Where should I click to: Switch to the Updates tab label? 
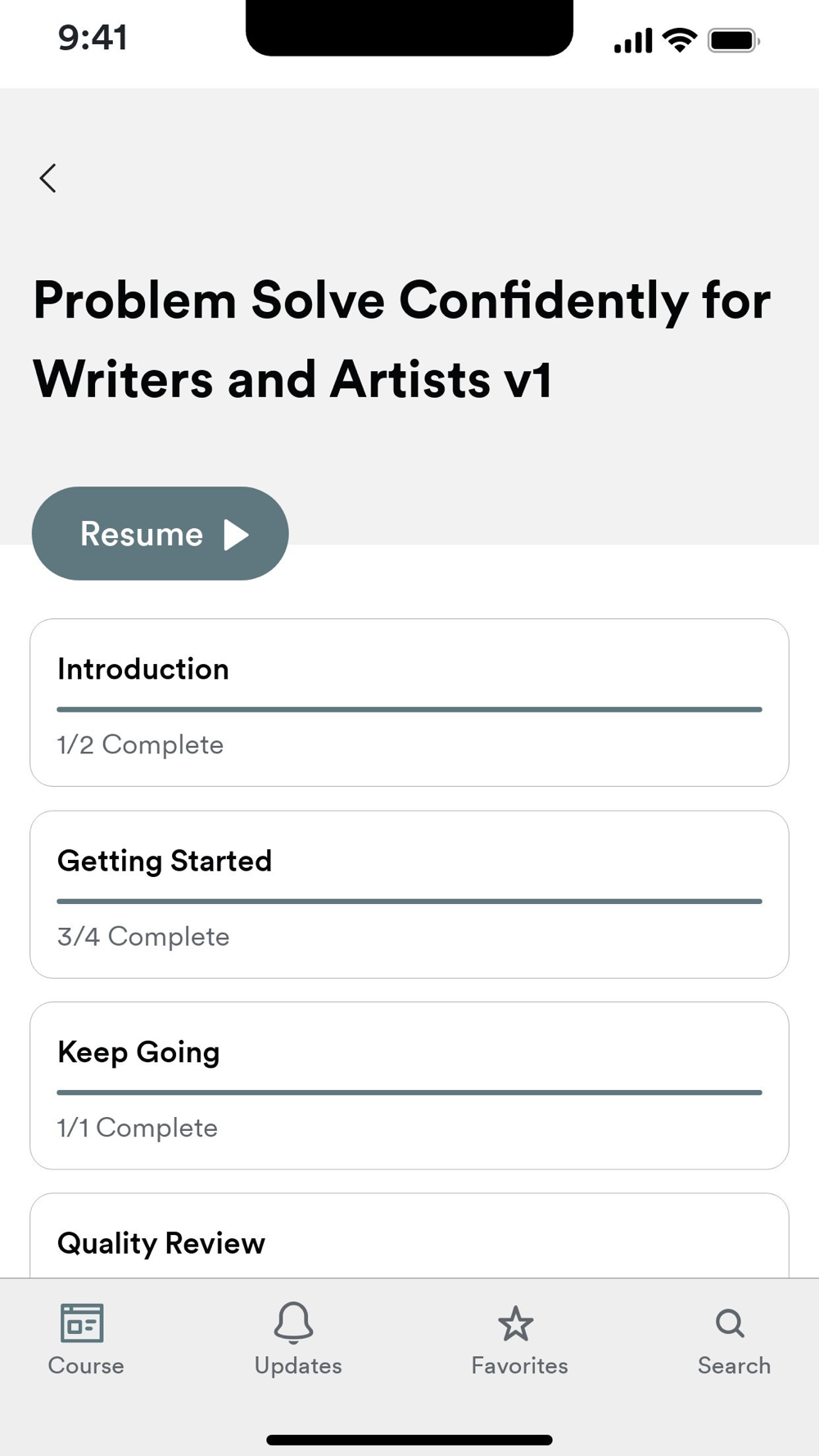pos(298,1365)
